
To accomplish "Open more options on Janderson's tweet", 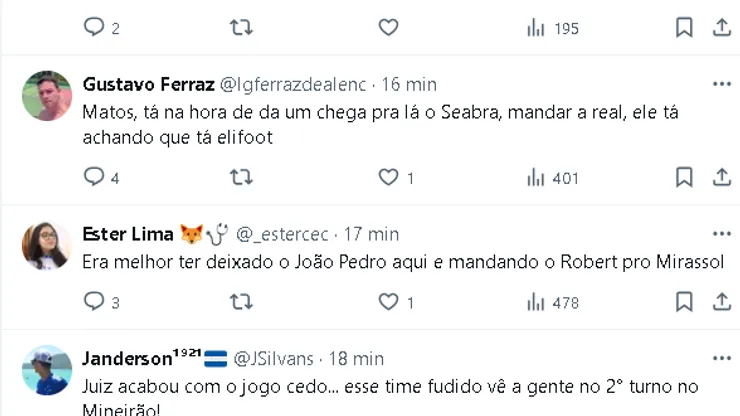I will pyautogui.click(x=722, y=358).
